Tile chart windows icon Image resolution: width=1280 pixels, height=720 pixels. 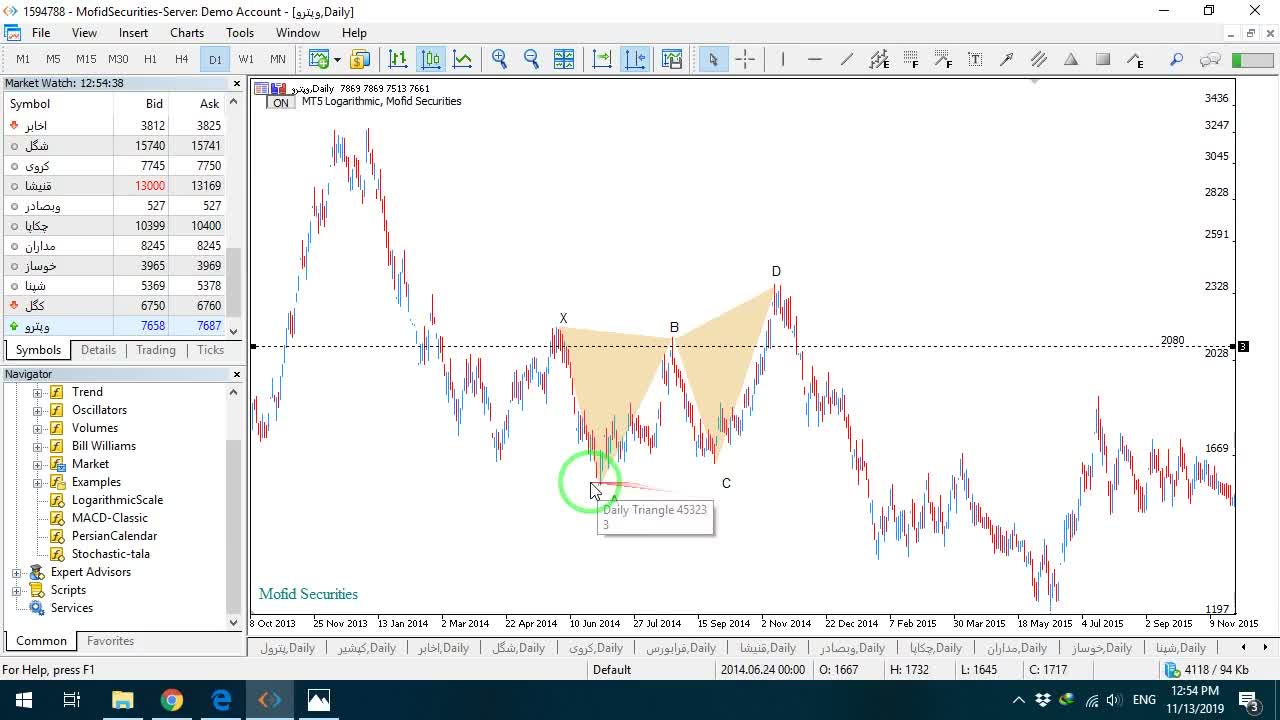[x=564, y=59]
